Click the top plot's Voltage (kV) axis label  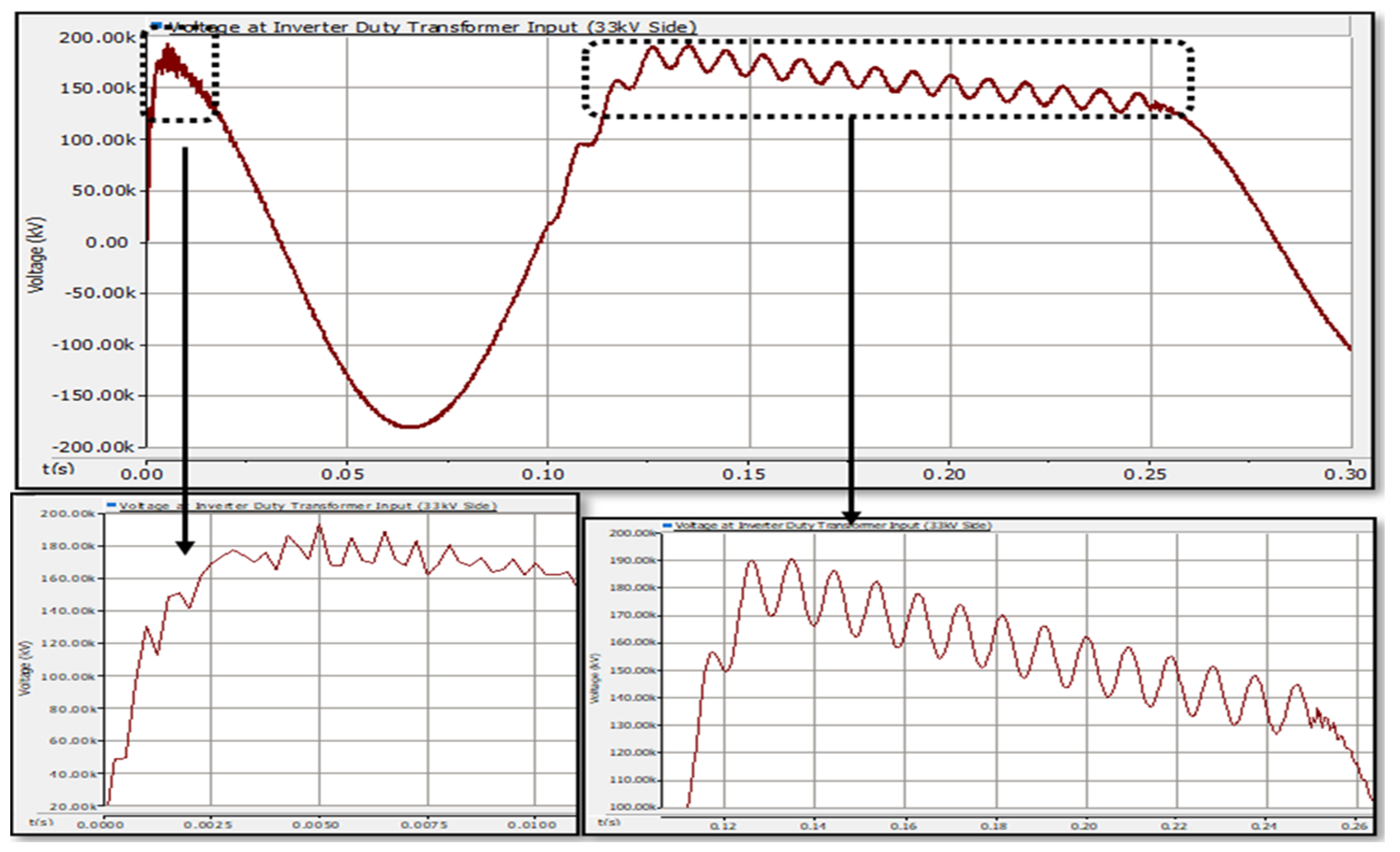pyautogui.click(x=36, y=255)
